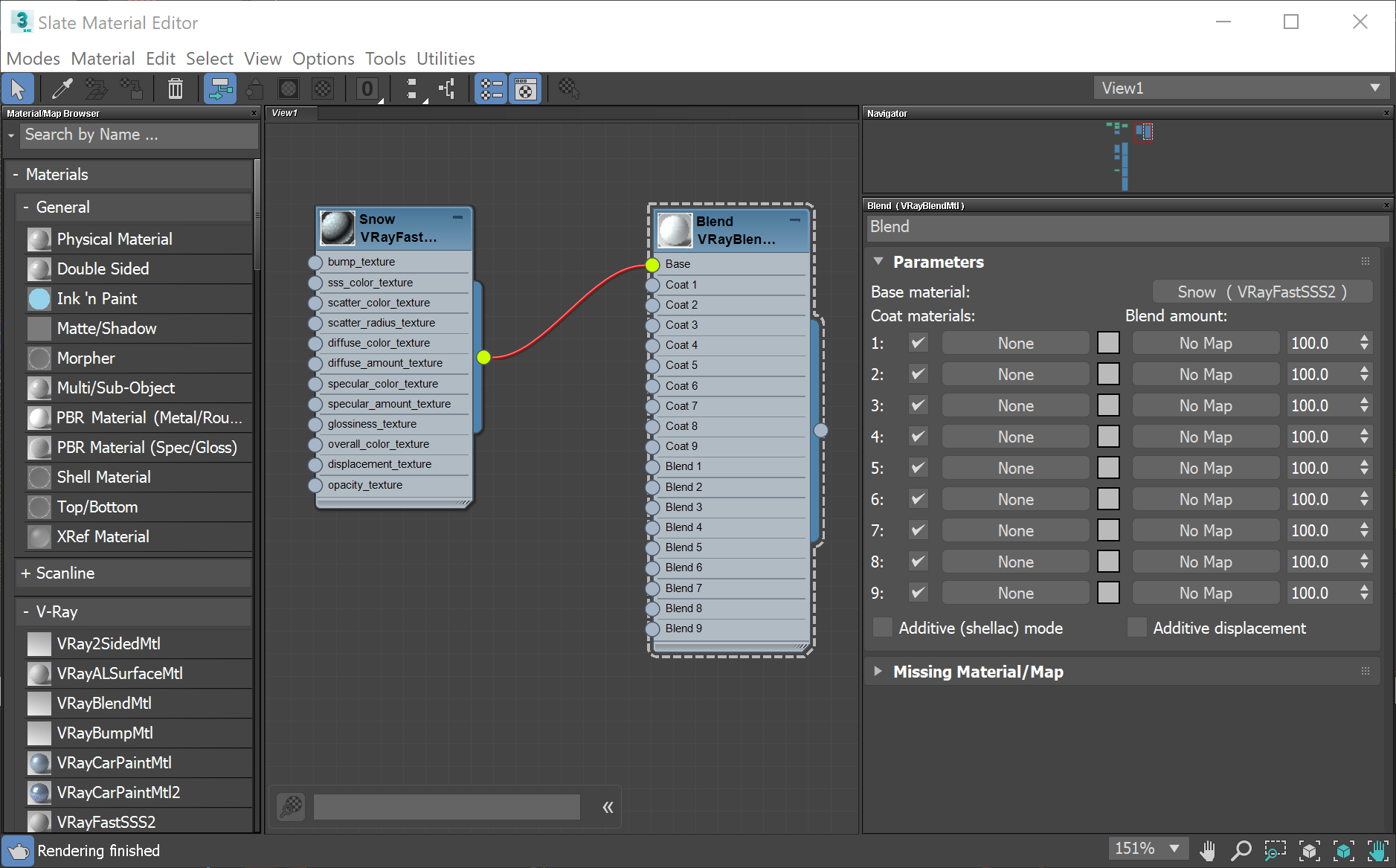Screen dimensions: 1396x868
Task: Enable Coat 3 material checkbox
Action: 919,405
